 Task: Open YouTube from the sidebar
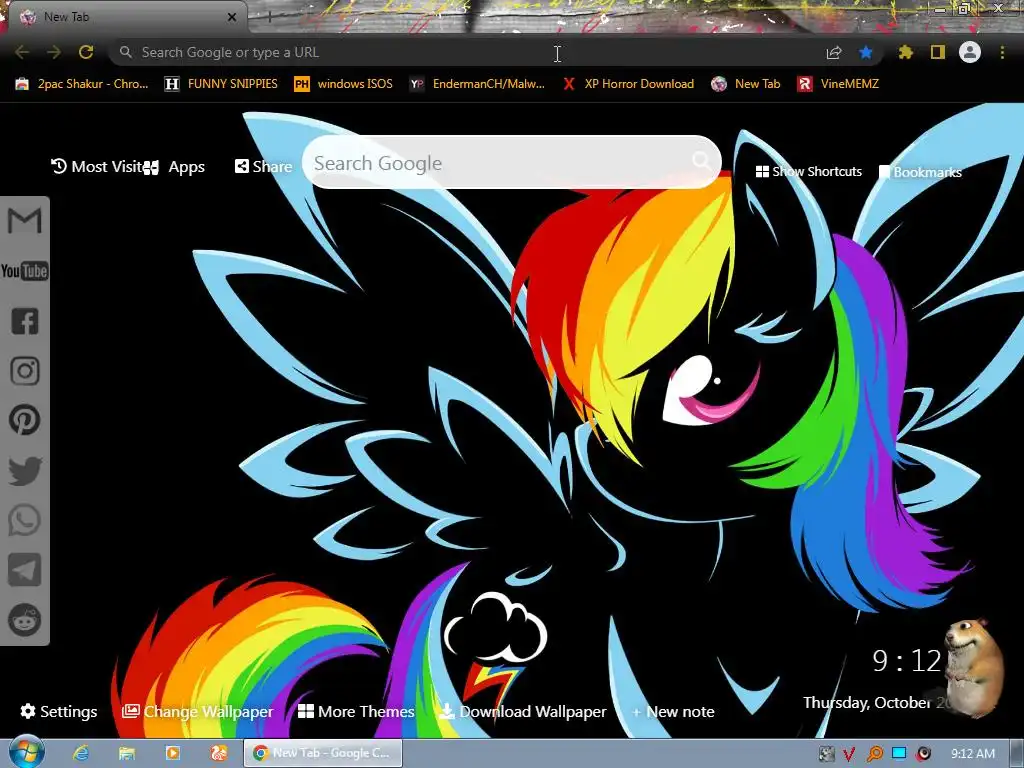tap(25, 271)
